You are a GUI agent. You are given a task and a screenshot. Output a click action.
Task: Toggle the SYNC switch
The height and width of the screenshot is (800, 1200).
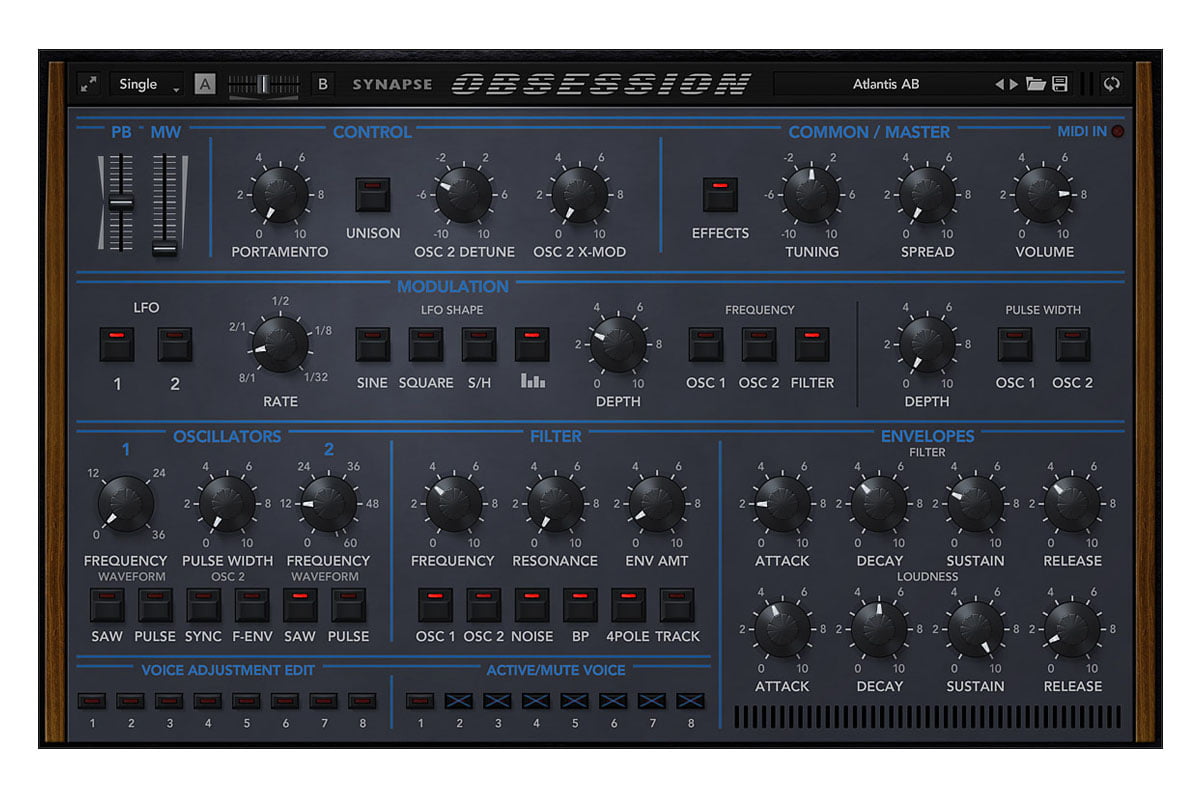point(204,605)
